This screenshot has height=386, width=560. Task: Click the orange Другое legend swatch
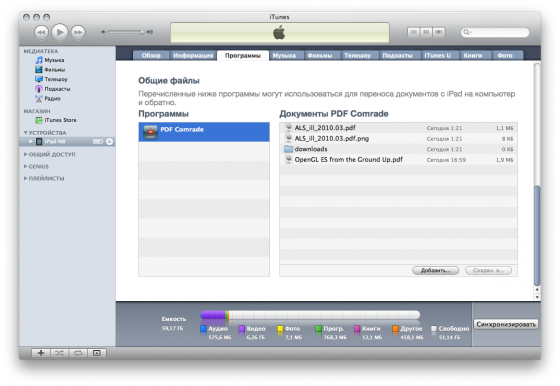tap(395, 329)
